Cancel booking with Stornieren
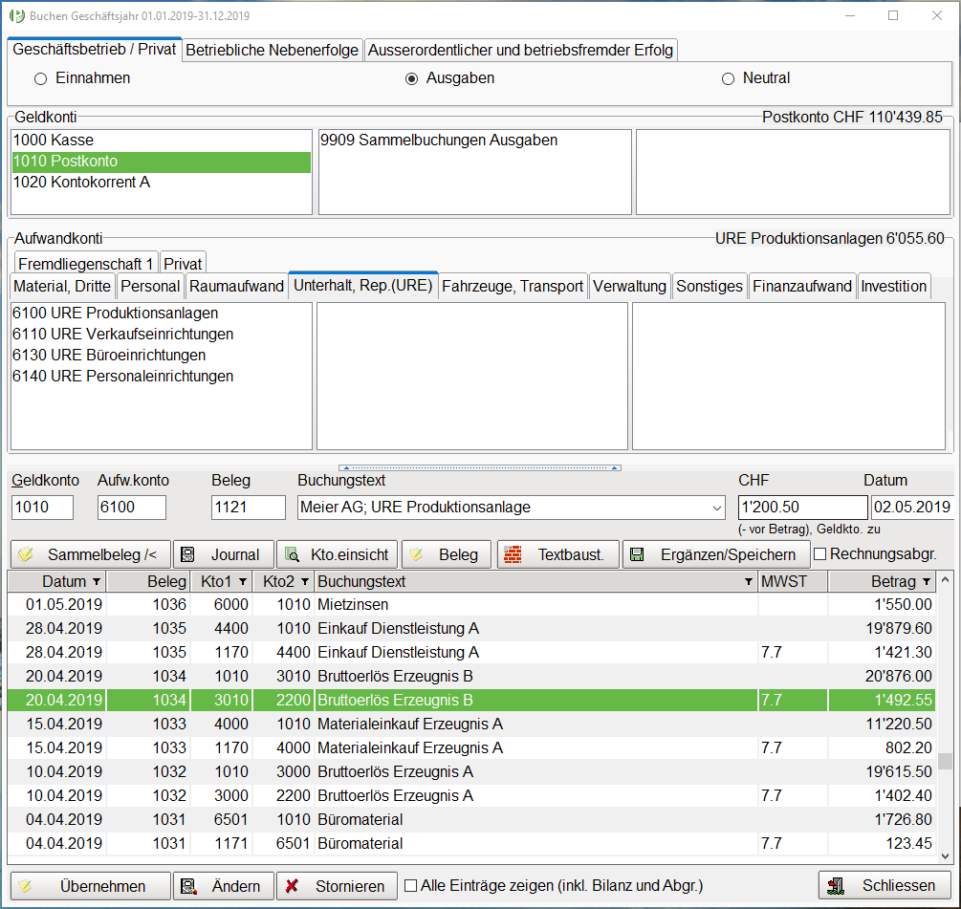Viewport: 961px width, 909px height. tap(336, 886)
